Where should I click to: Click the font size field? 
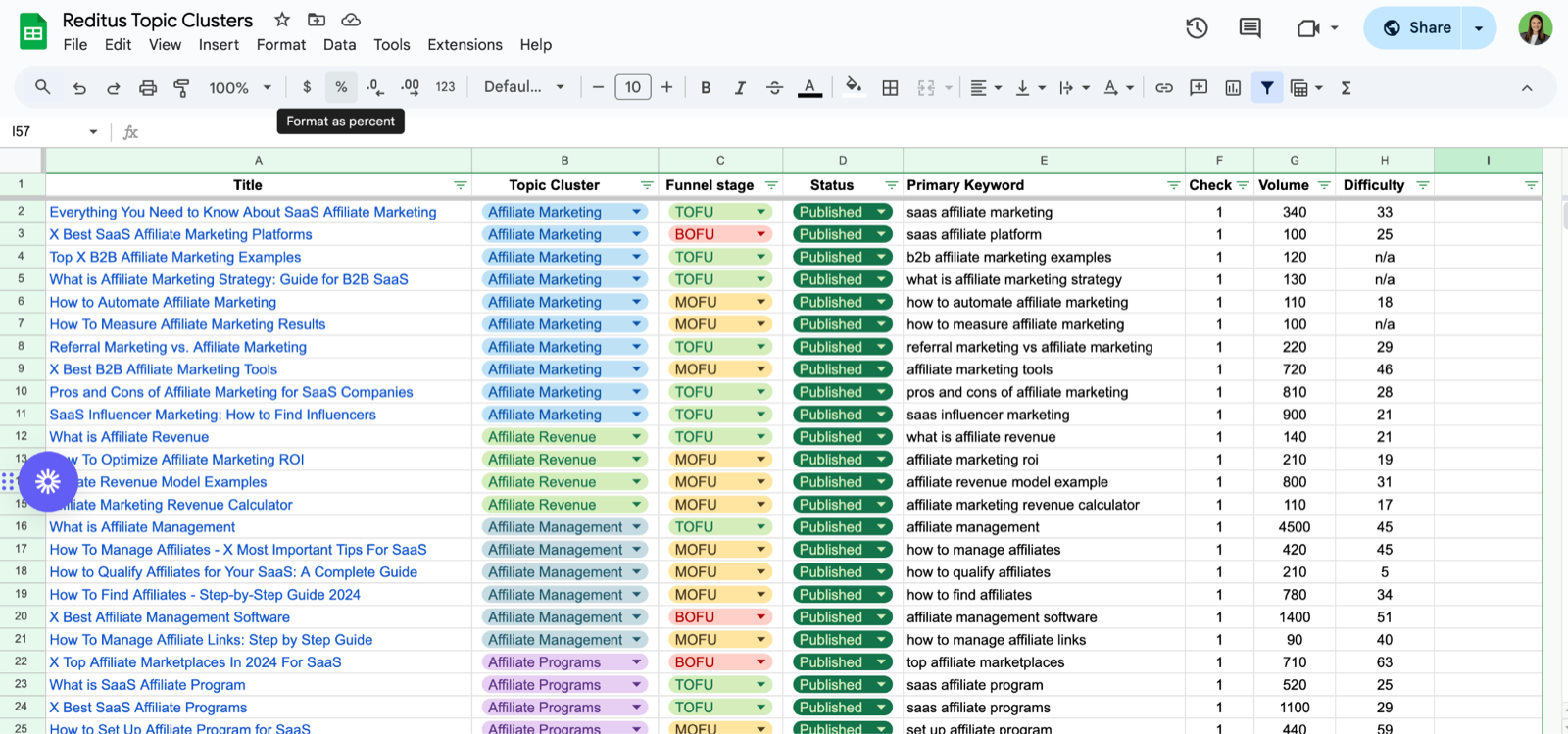633,87
